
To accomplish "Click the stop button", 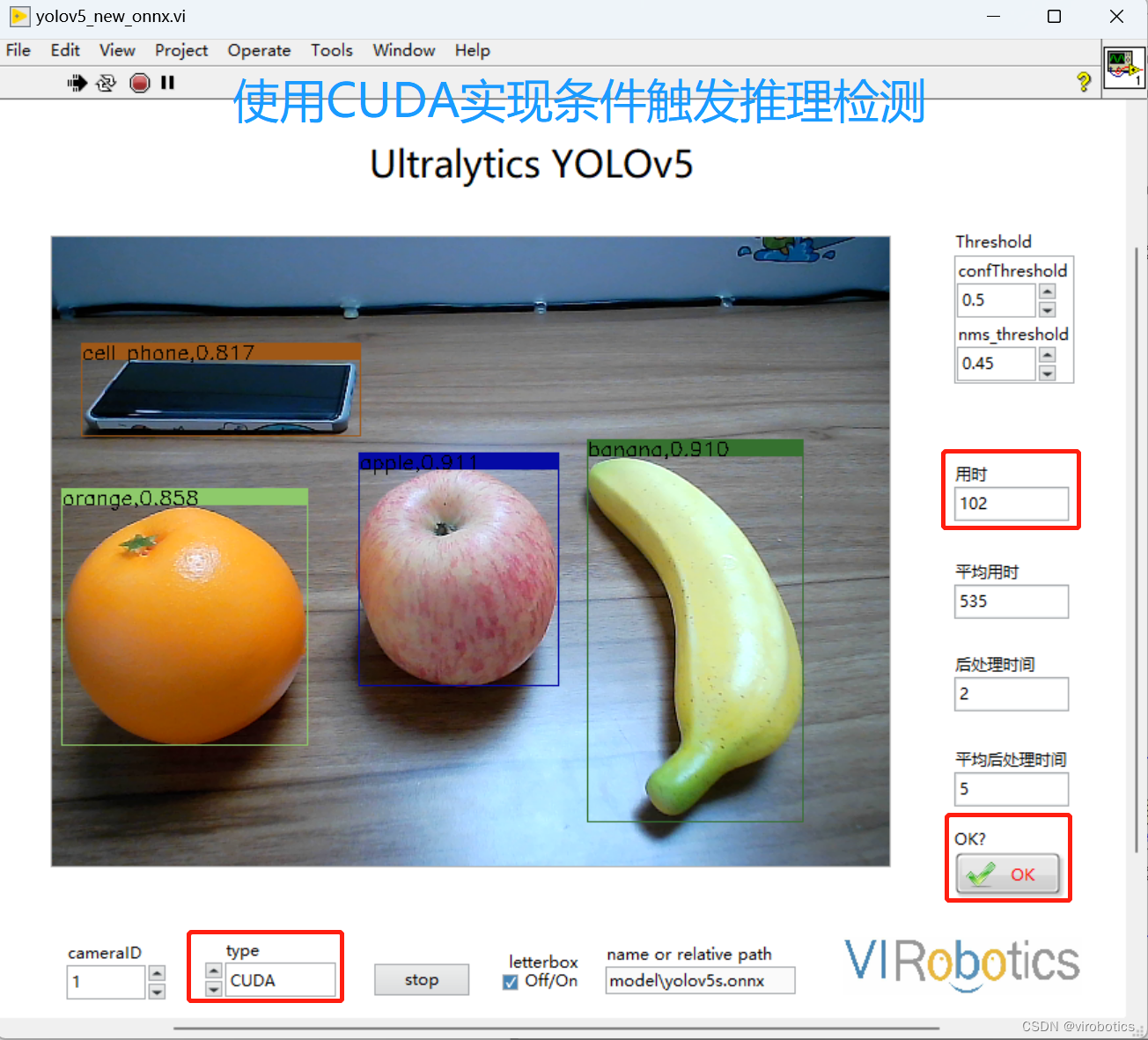I will (x=422, y=979).
